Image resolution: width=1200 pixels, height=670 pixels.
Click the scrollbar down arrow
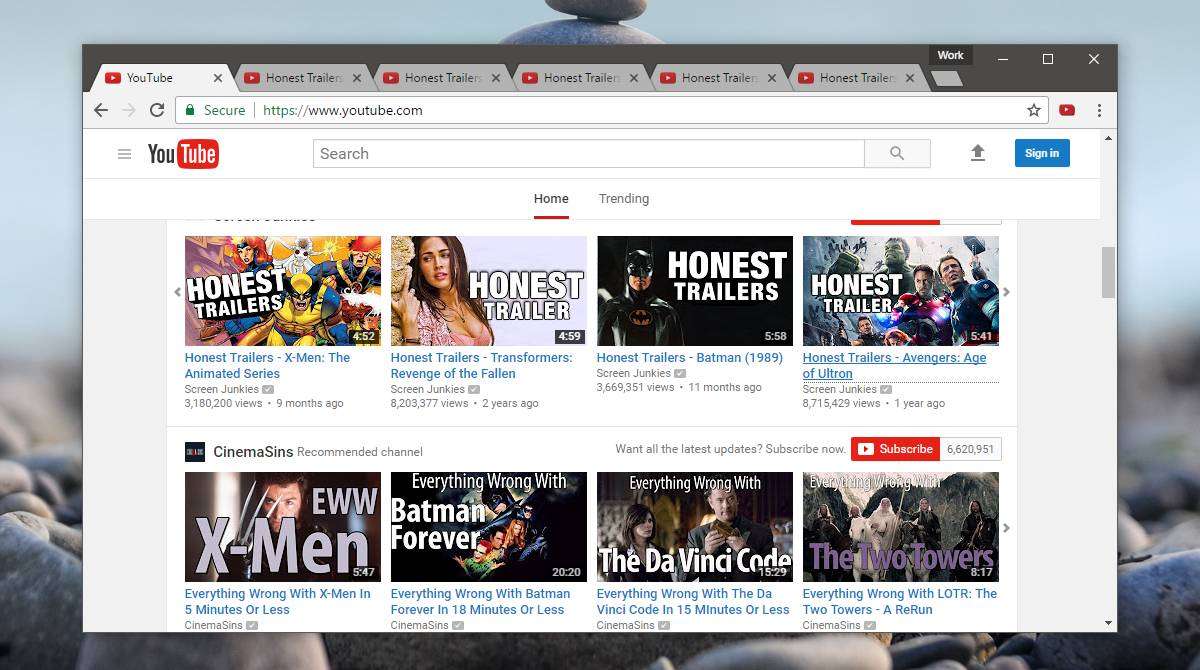pyautogui.click(x=1108, y=622)
